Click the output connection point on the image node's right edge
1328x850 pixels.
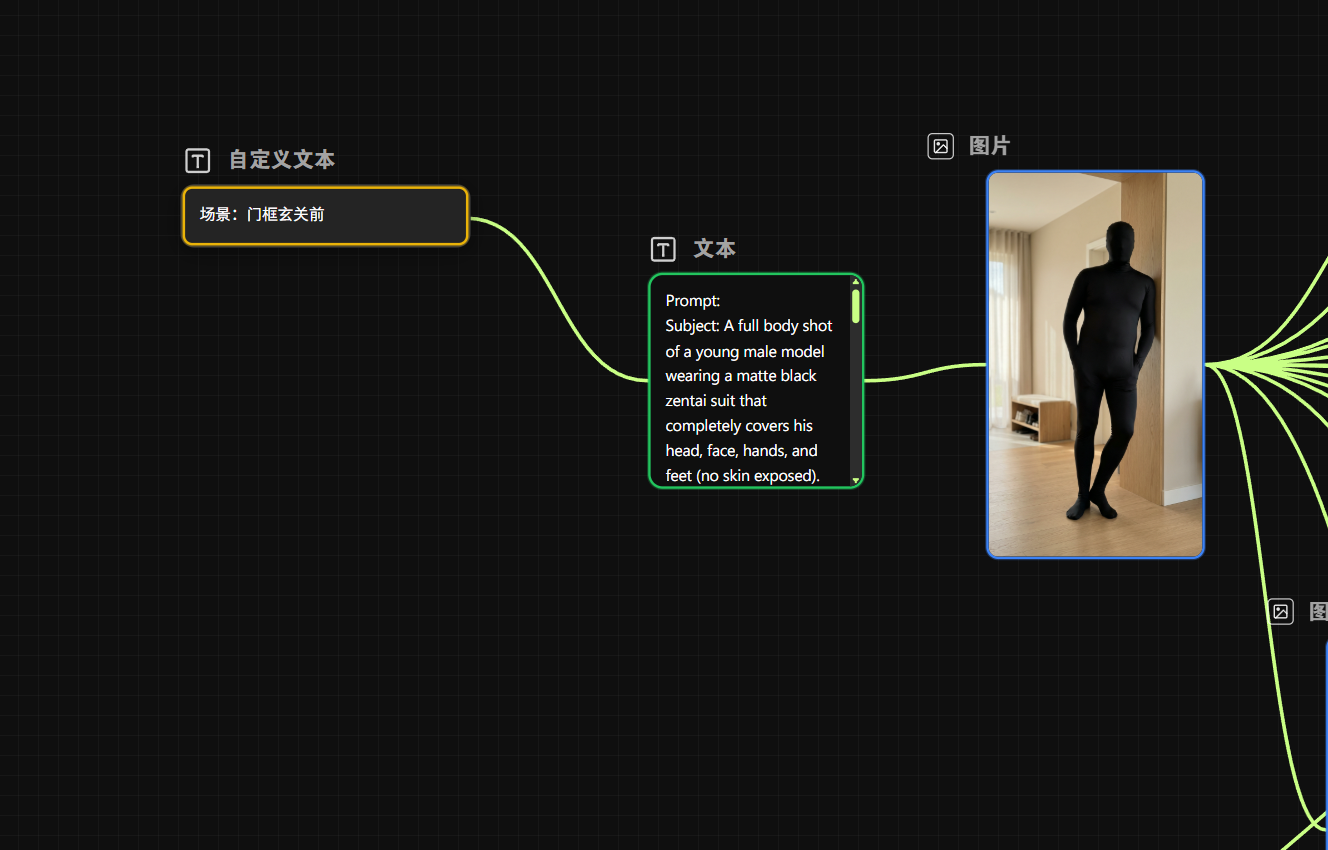pyautogui.click(x=1205, y=365)
